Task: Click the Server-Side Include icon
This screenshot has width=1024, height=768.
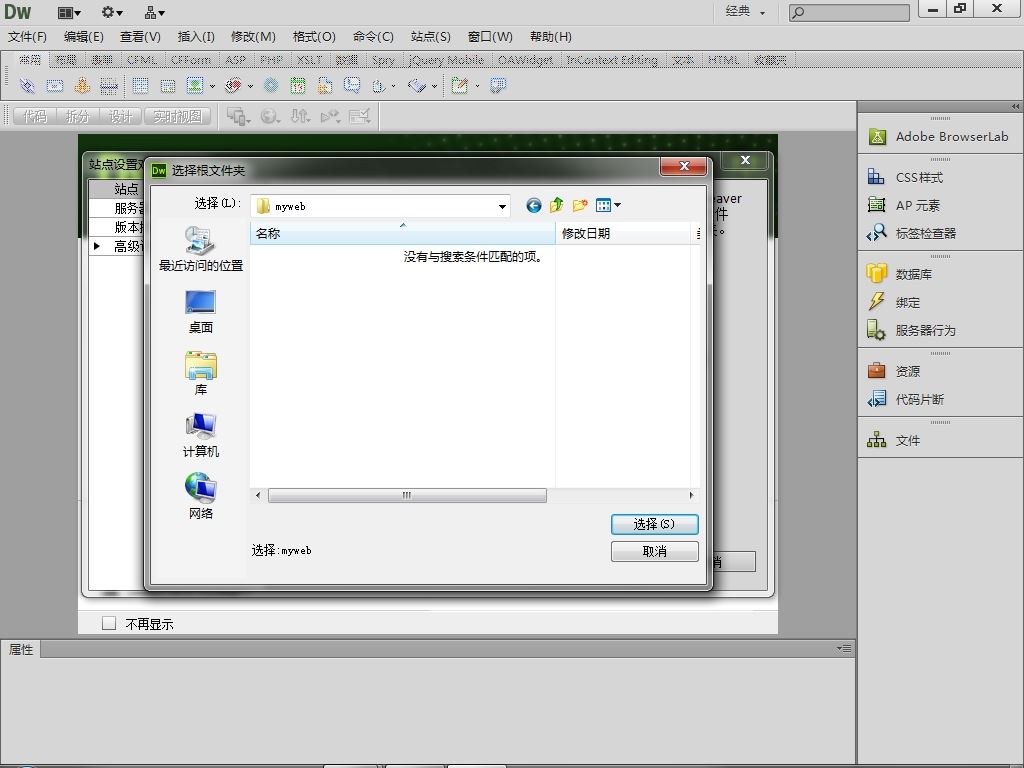Action: pyautogui.click(x=325, y=85)
